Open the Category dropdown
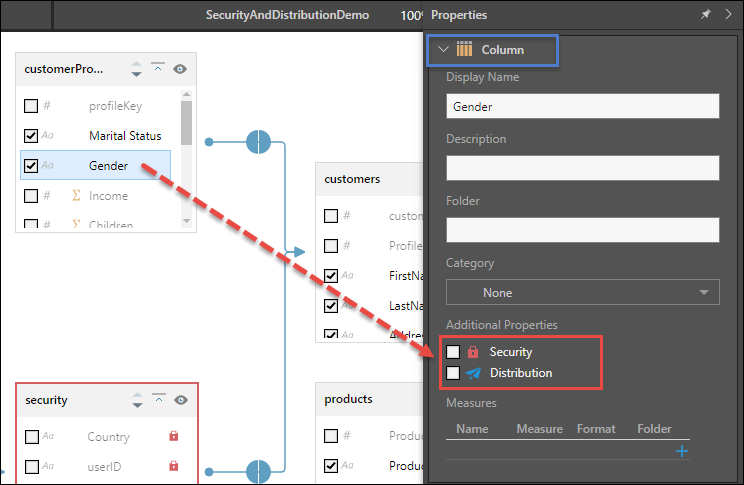 (x=582, y=293)
